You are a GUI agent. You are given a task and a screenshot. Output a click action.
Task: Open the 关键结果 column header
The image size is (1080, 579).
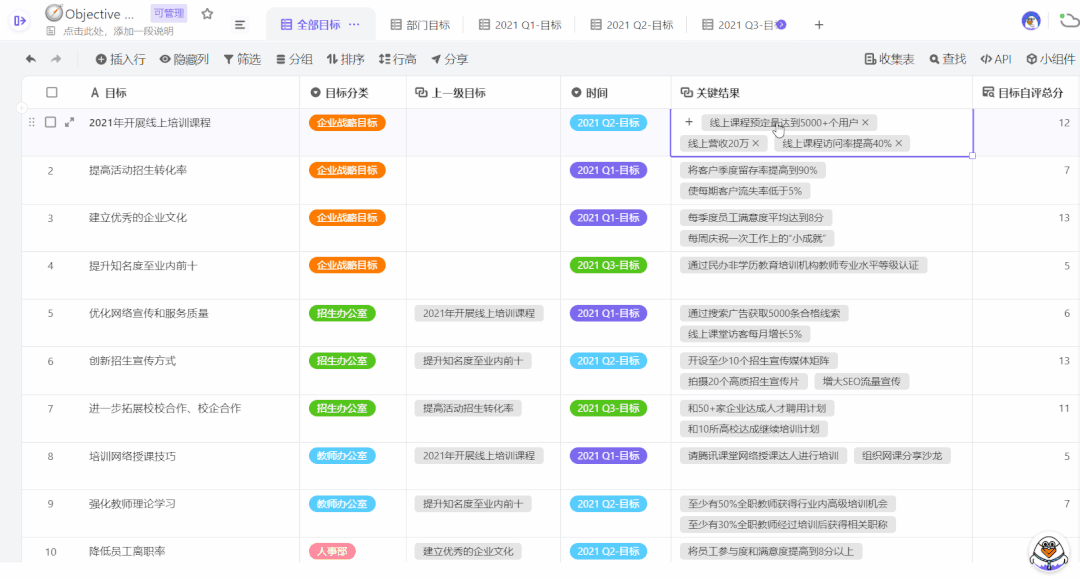tap(822, 92)
